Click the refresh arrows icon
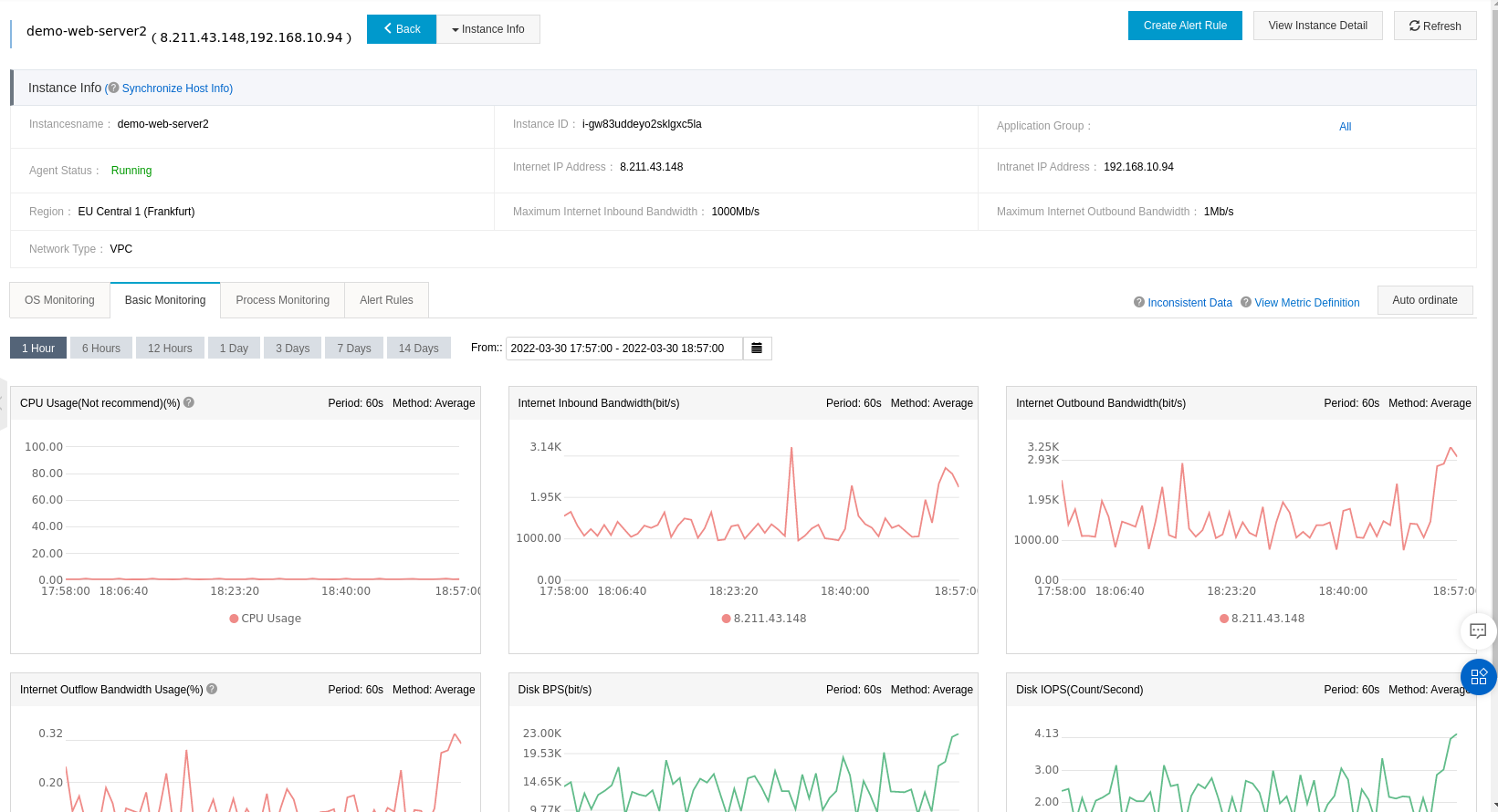 pos(1415,26)
